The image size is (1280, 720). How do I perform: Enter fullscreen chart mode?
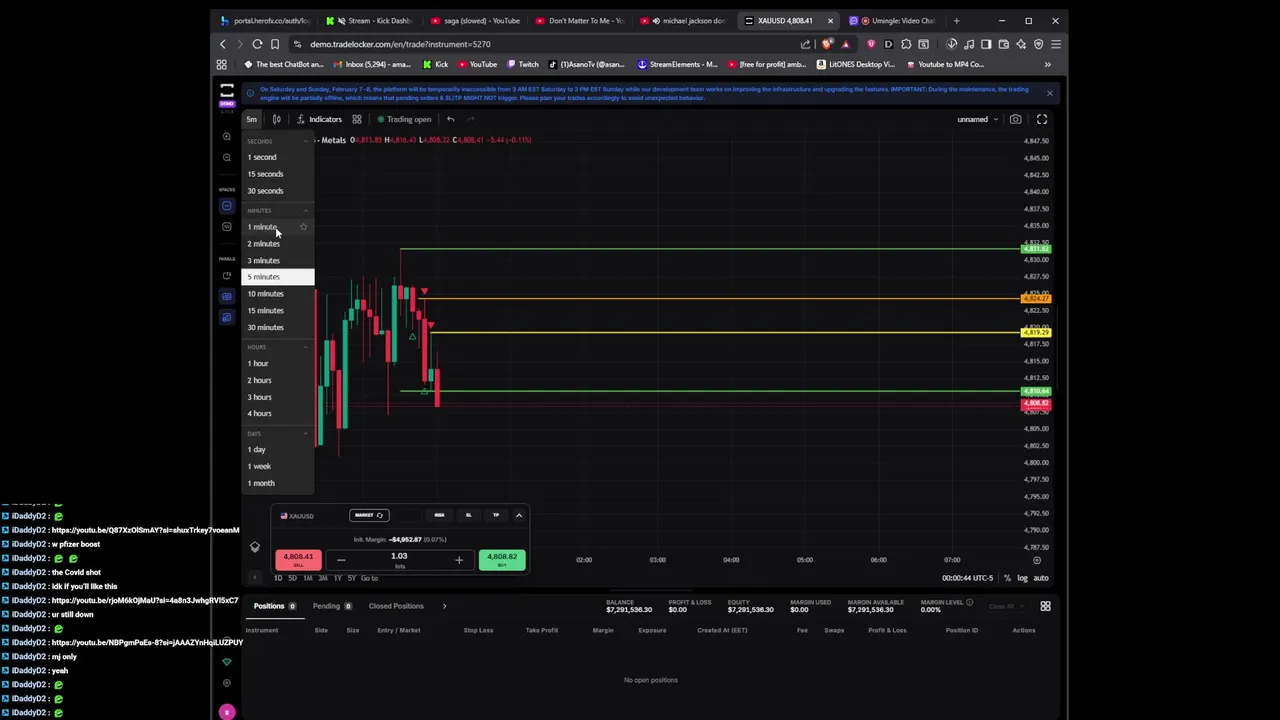(1042, 119)
